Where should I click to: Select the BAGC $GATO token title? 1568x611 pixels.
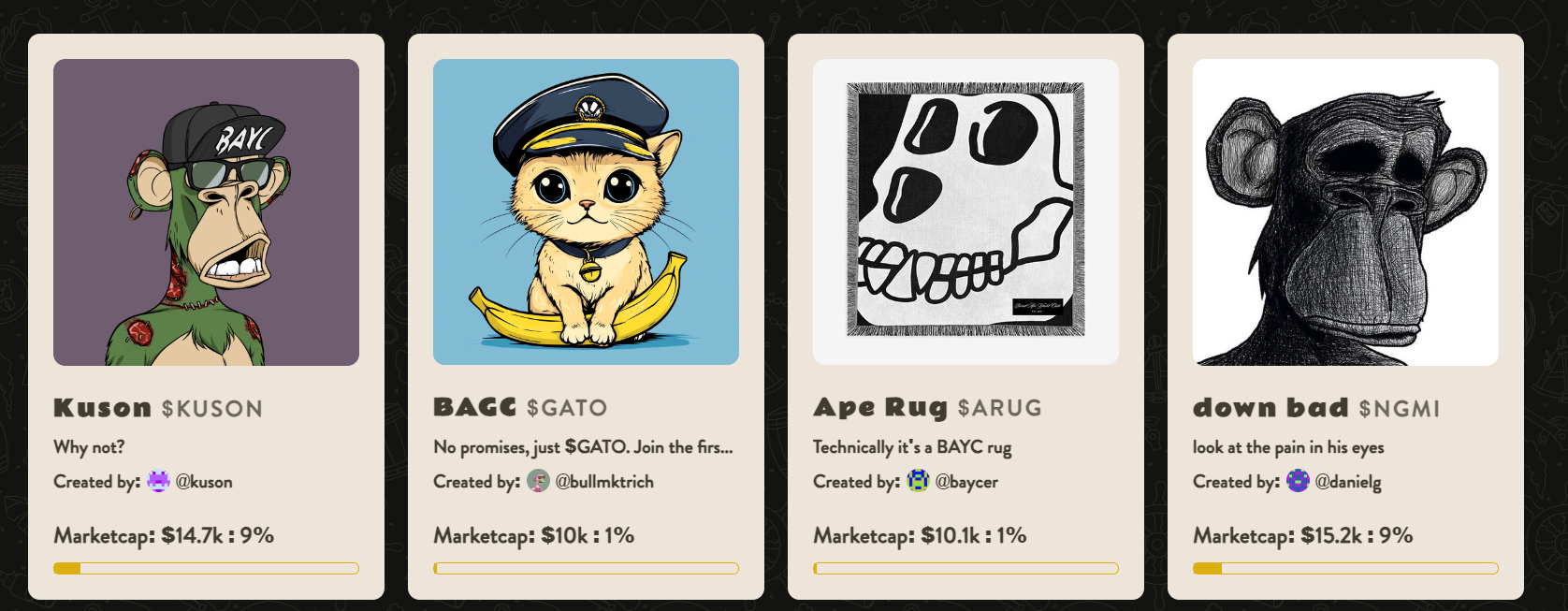520,407
